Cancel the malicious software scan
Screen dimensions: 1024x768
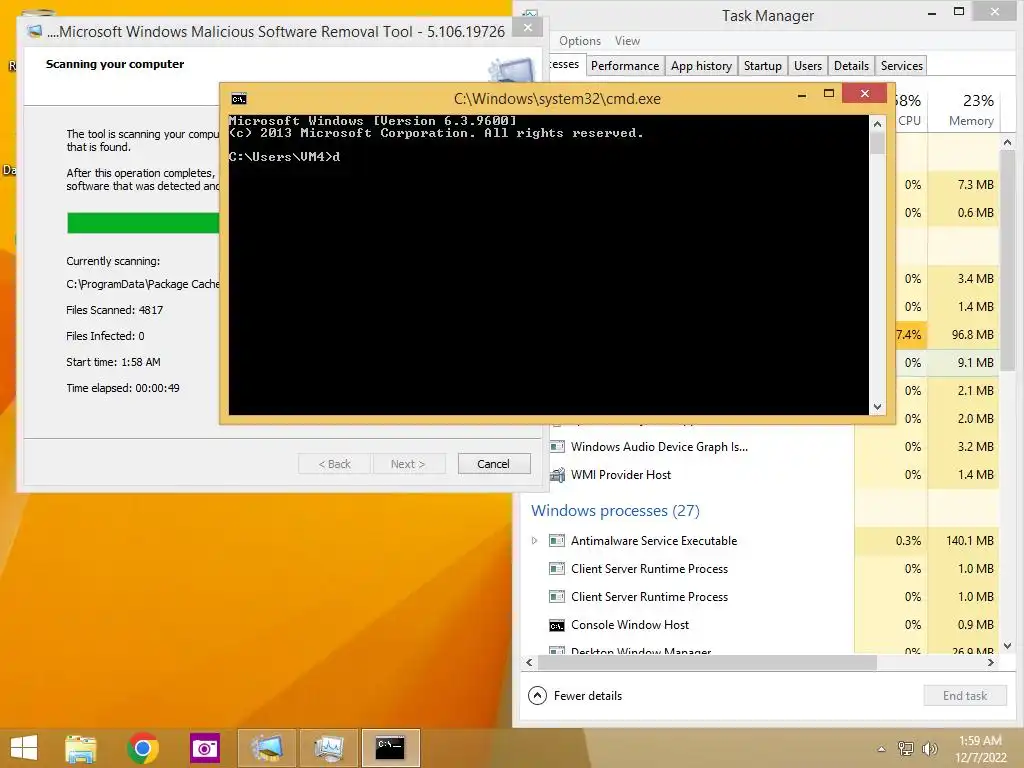coord(494,464)
